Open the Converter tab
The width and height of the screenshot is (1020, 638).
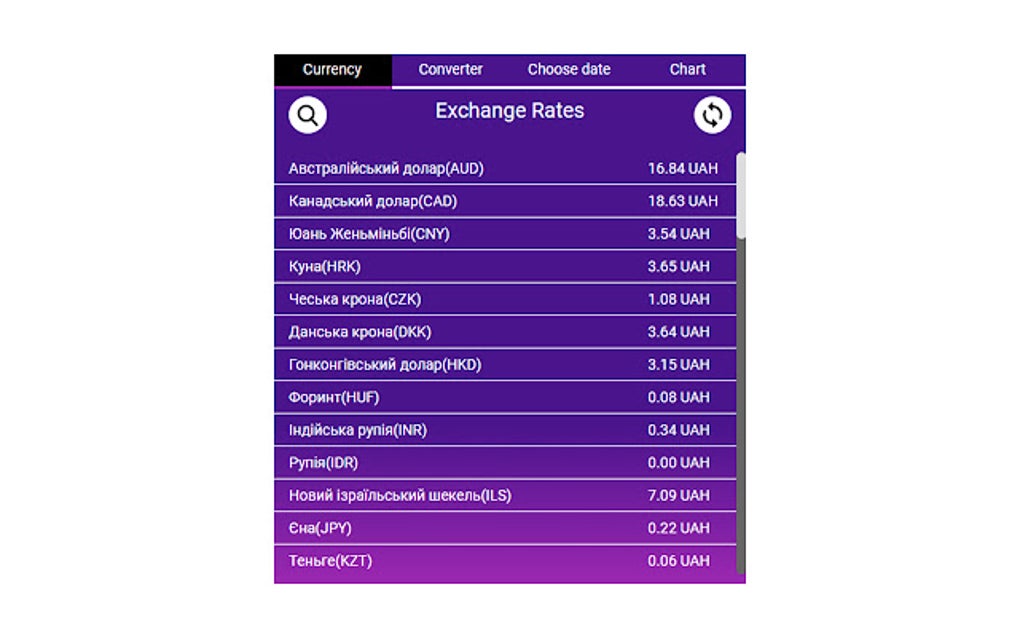click(x=450, y=70)
